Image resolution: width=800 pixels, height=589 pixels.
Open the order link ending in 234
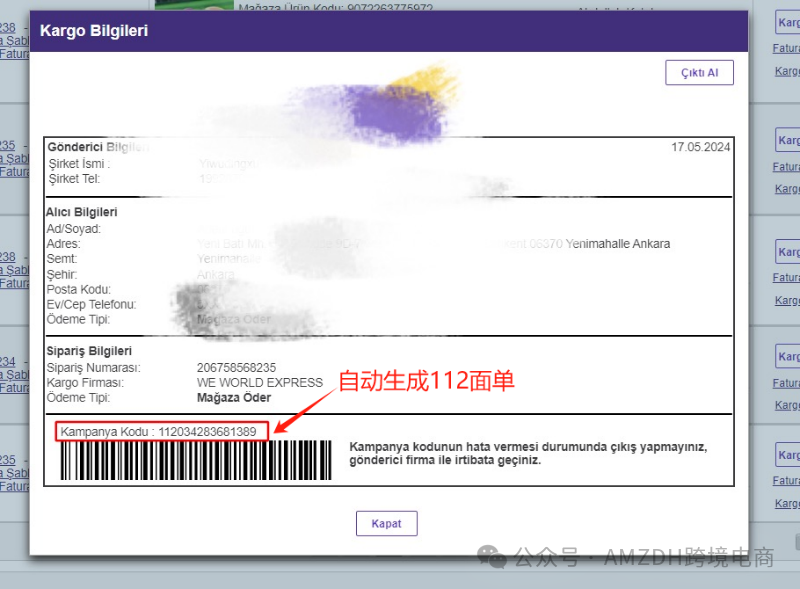[7, 362]
